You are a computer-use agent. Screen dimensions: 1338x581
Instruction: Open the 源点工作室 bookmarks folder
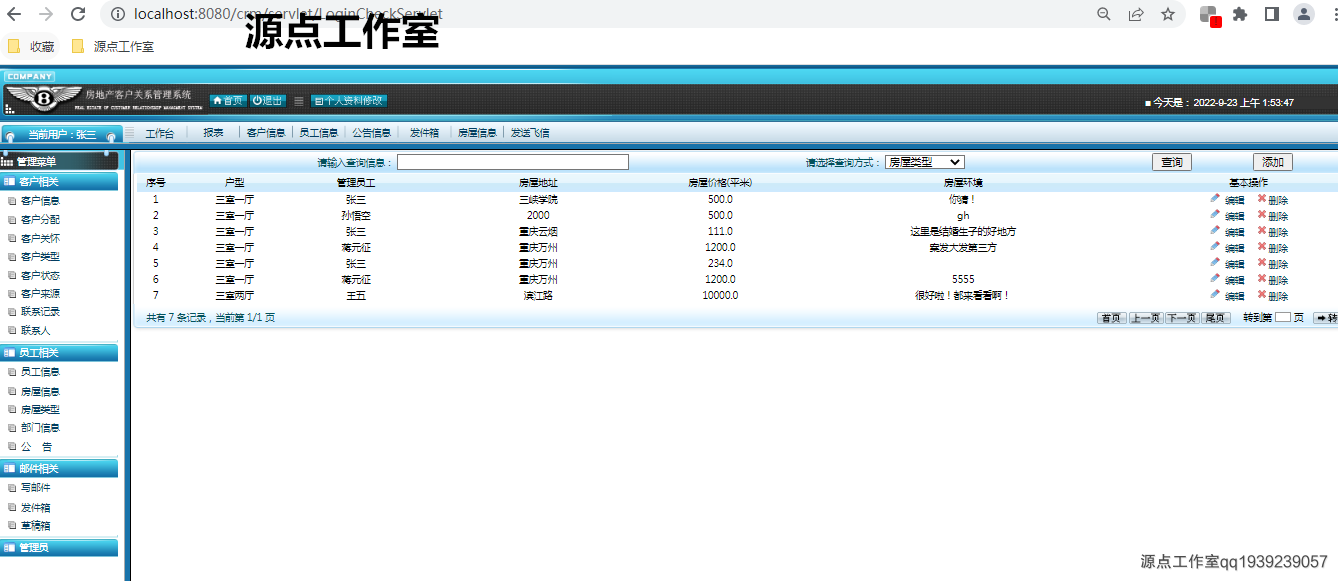point(112,46)
